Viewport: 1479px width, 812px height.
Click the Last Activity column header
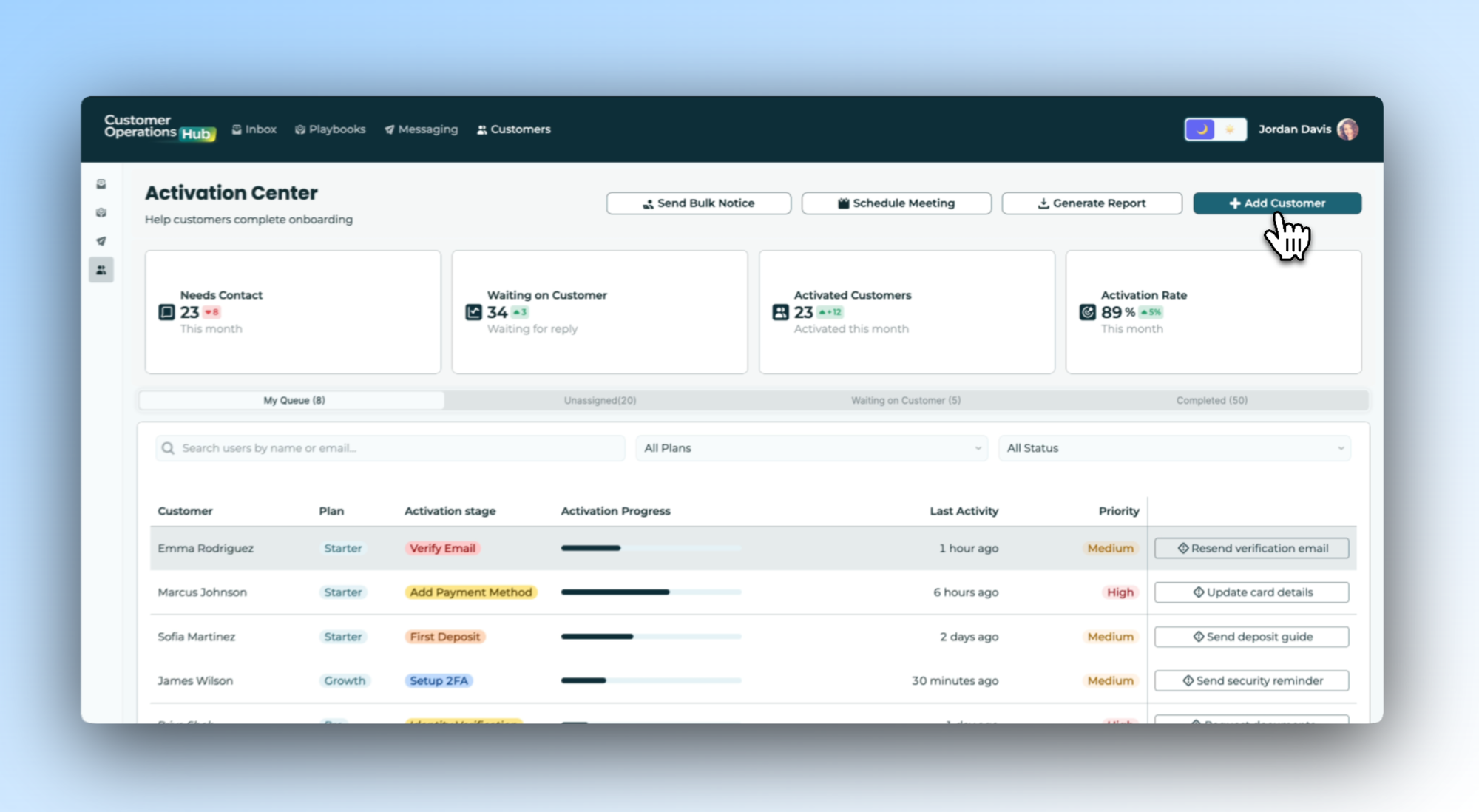[x=964, y=511]
